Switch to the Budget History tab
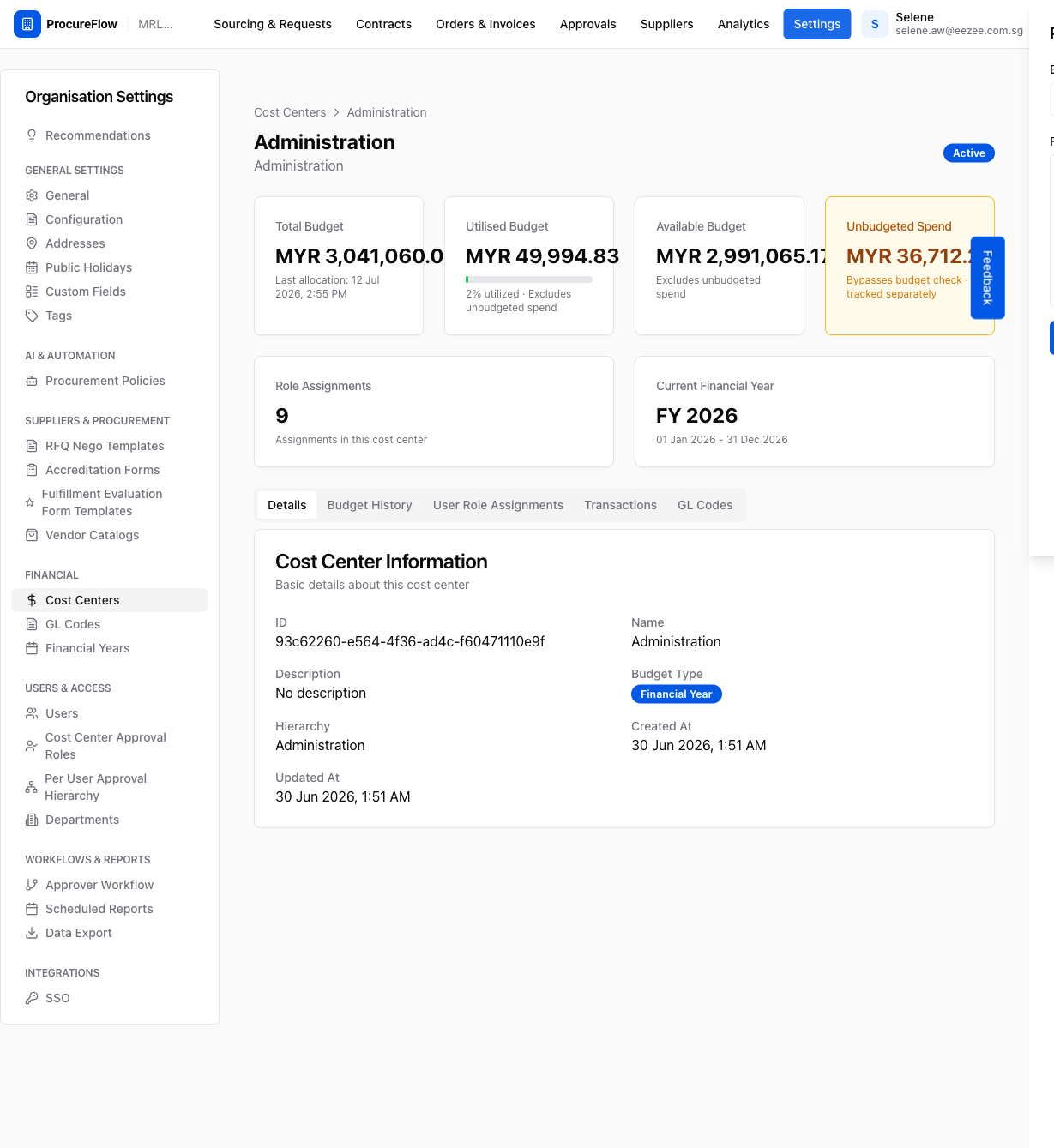Viewport: 1054px width, 1148px height. click(x=370, y=505)
